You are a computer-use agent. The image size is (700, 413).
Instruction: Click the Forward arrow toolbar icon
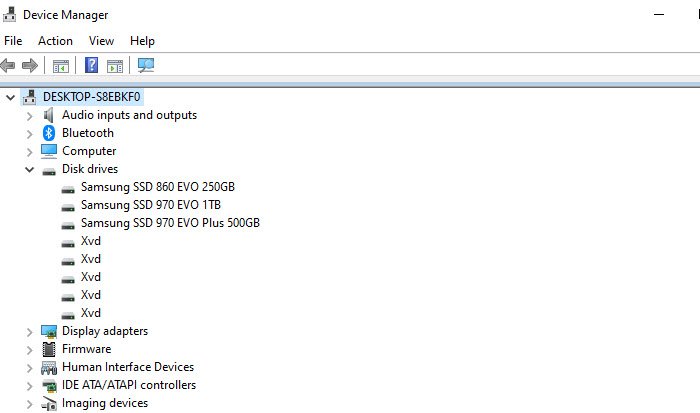point(29,66)
